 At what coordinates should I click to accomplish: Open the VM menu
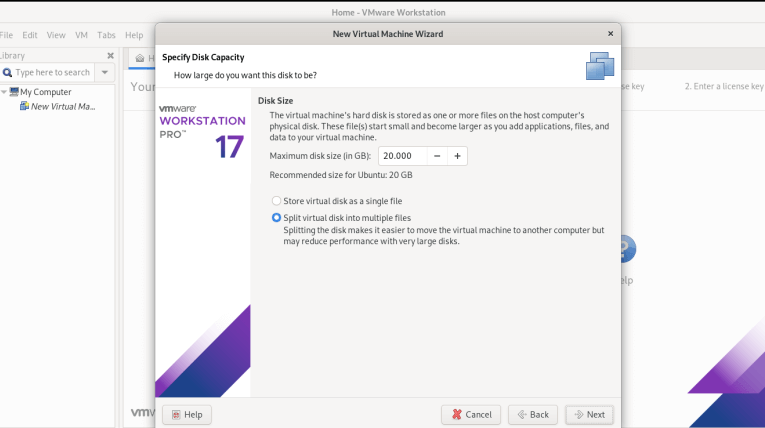[81, 35]
